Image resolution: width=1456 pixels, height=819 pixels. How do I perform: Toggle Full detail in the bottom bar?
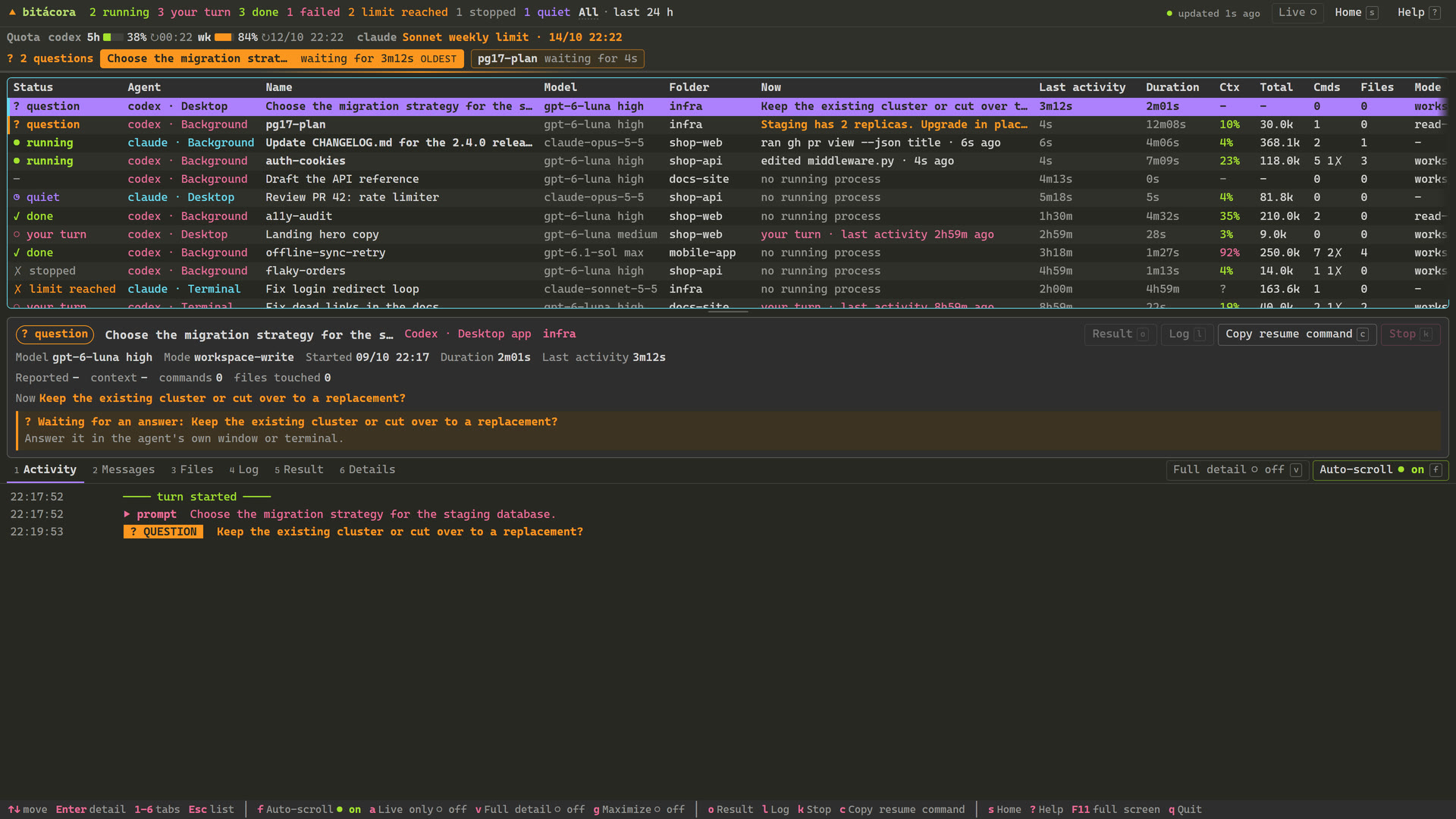[530, 809]
